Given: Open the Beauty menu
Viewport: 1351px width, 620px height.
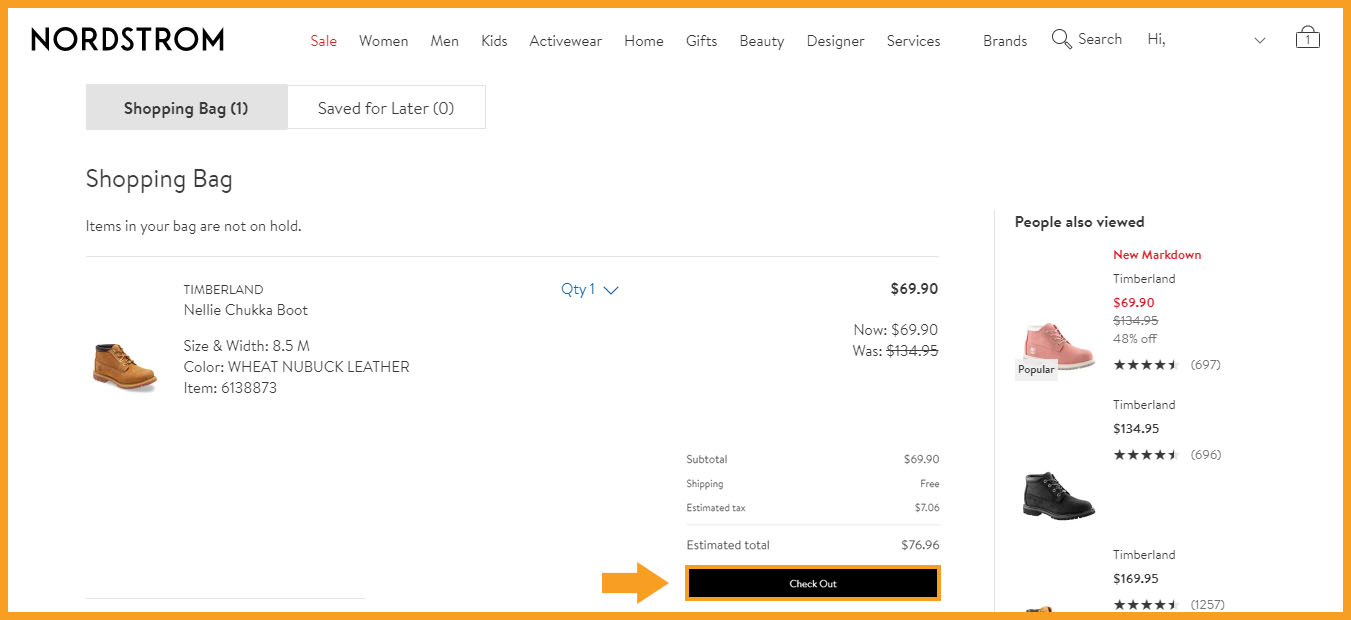Looking at the screenshot, I should pyautogui.click(x=762, y=41).
